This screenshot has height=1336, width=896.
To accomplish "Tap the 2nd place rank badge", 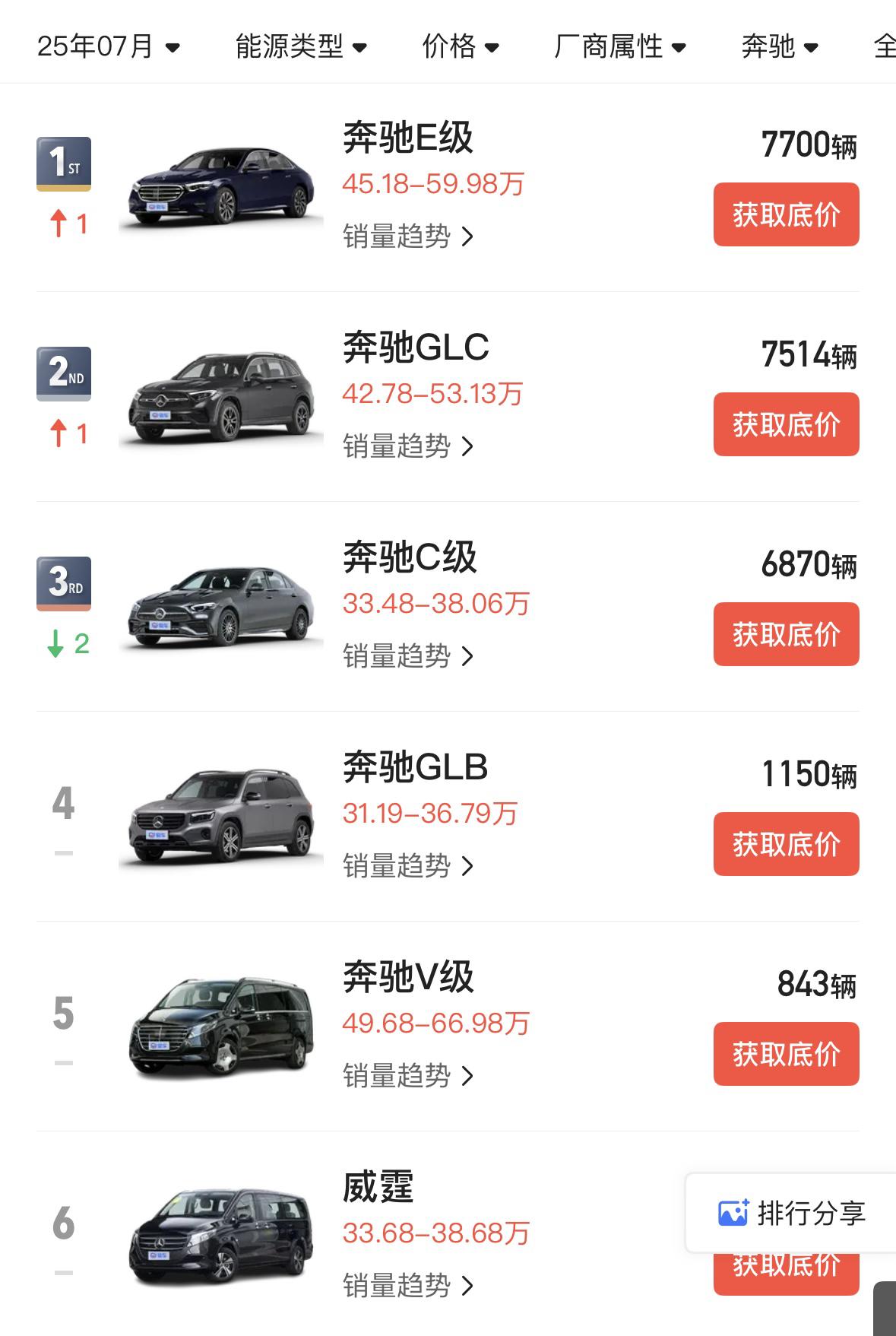I will tap(64, 373).
